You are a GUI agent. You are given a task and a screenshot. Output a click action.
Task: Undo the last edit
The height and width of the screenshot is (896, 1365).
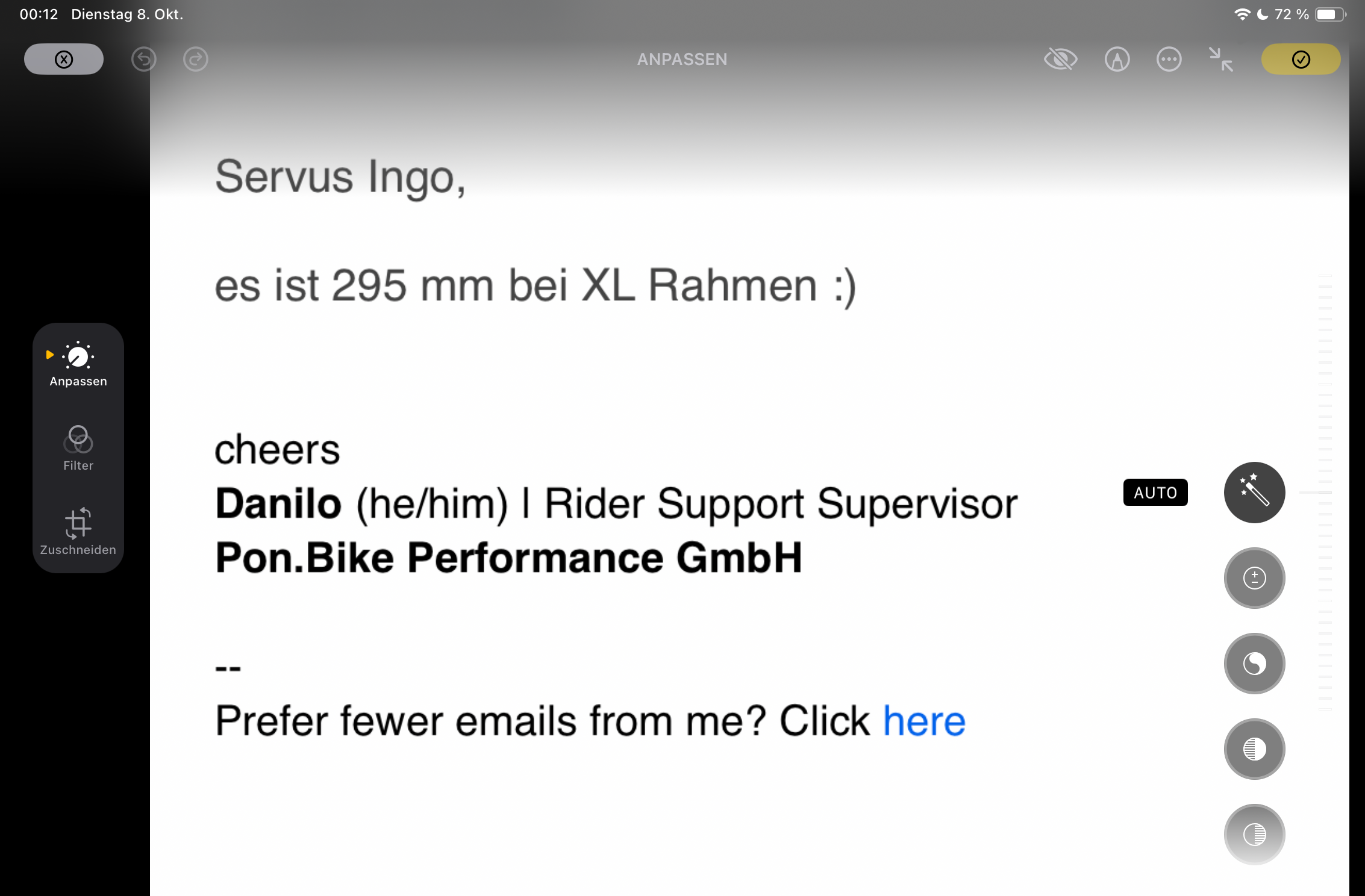tap(144, 59)
